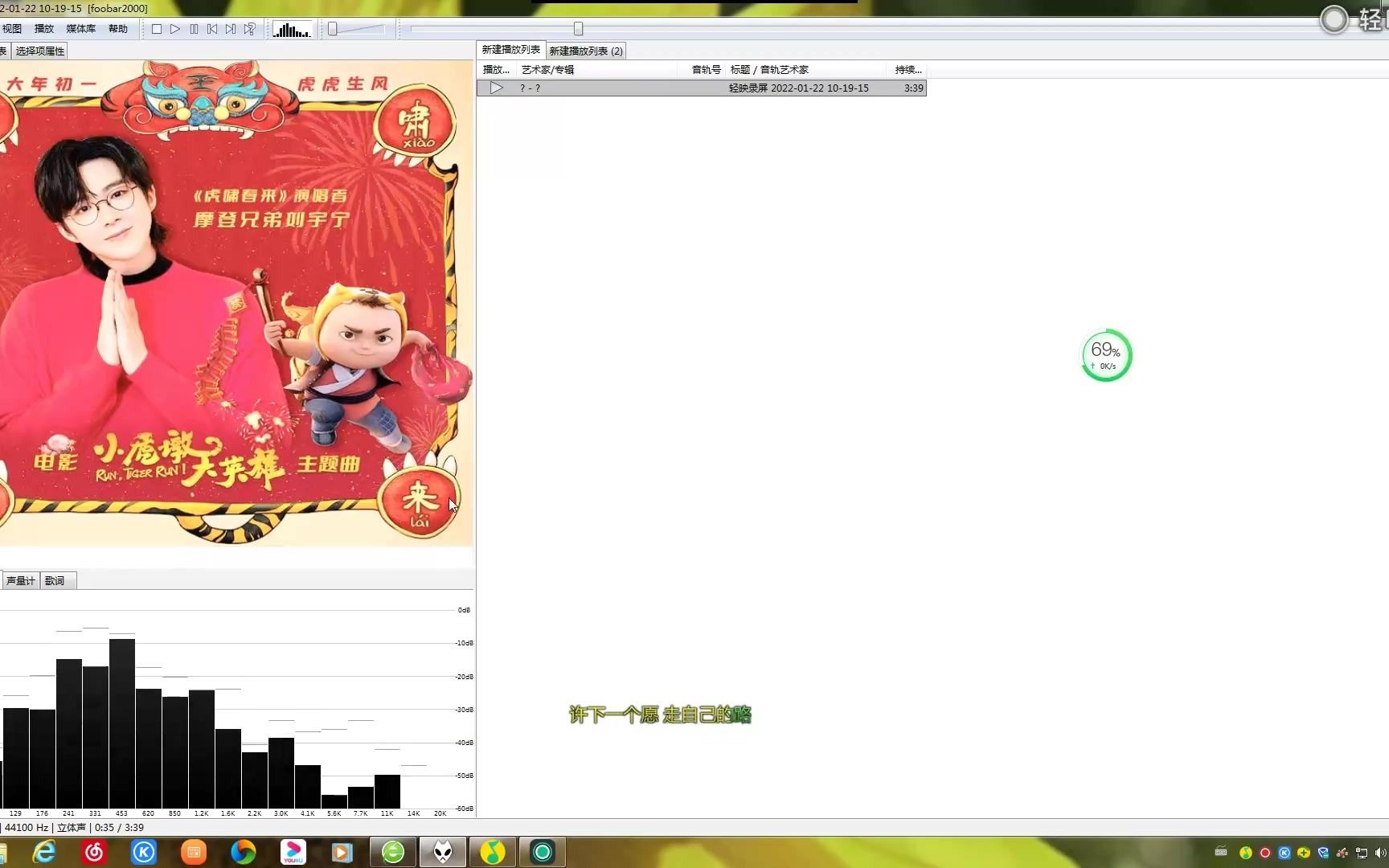Click the red record tray icon
The image size is (1389, 868).
(x=1265, y=853)
